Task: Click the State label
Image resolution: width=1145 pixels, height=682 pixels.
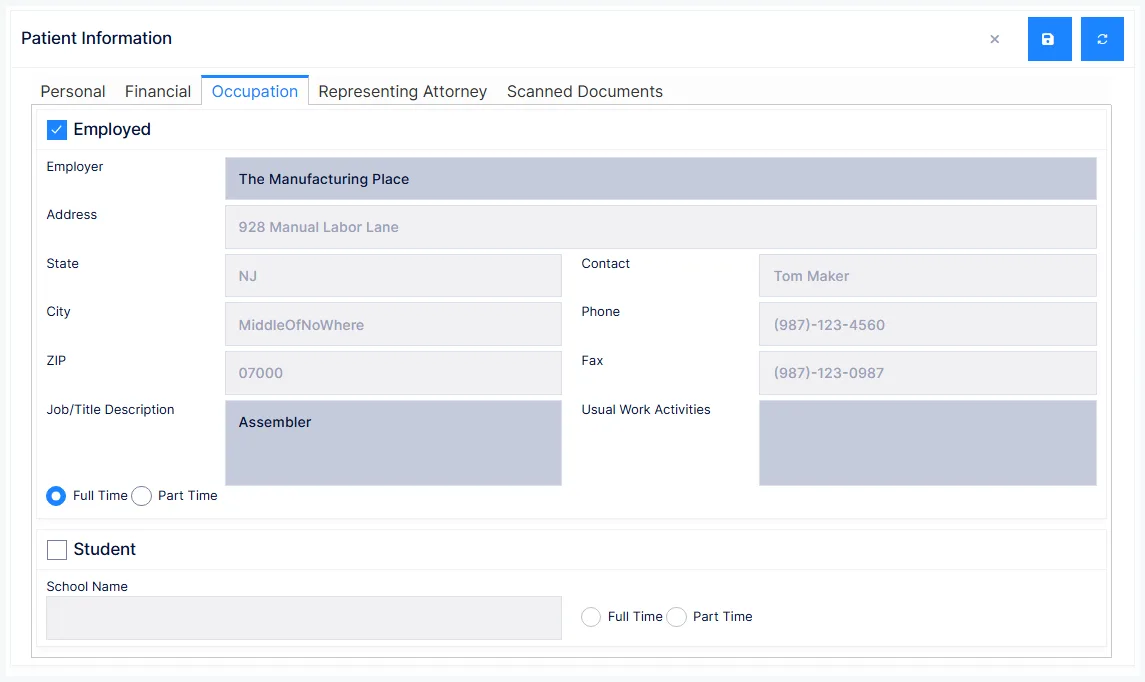Action: (x=62, y=264)
